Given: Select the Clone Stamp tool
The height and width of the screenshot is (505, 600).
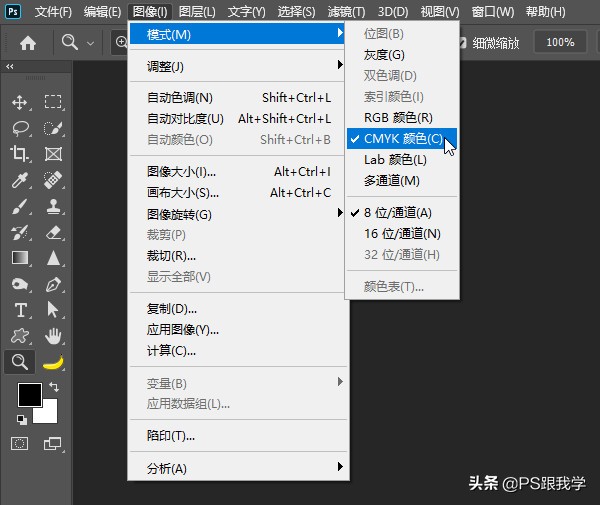Looking at the screenshot, I should click(x=53, y=207).
